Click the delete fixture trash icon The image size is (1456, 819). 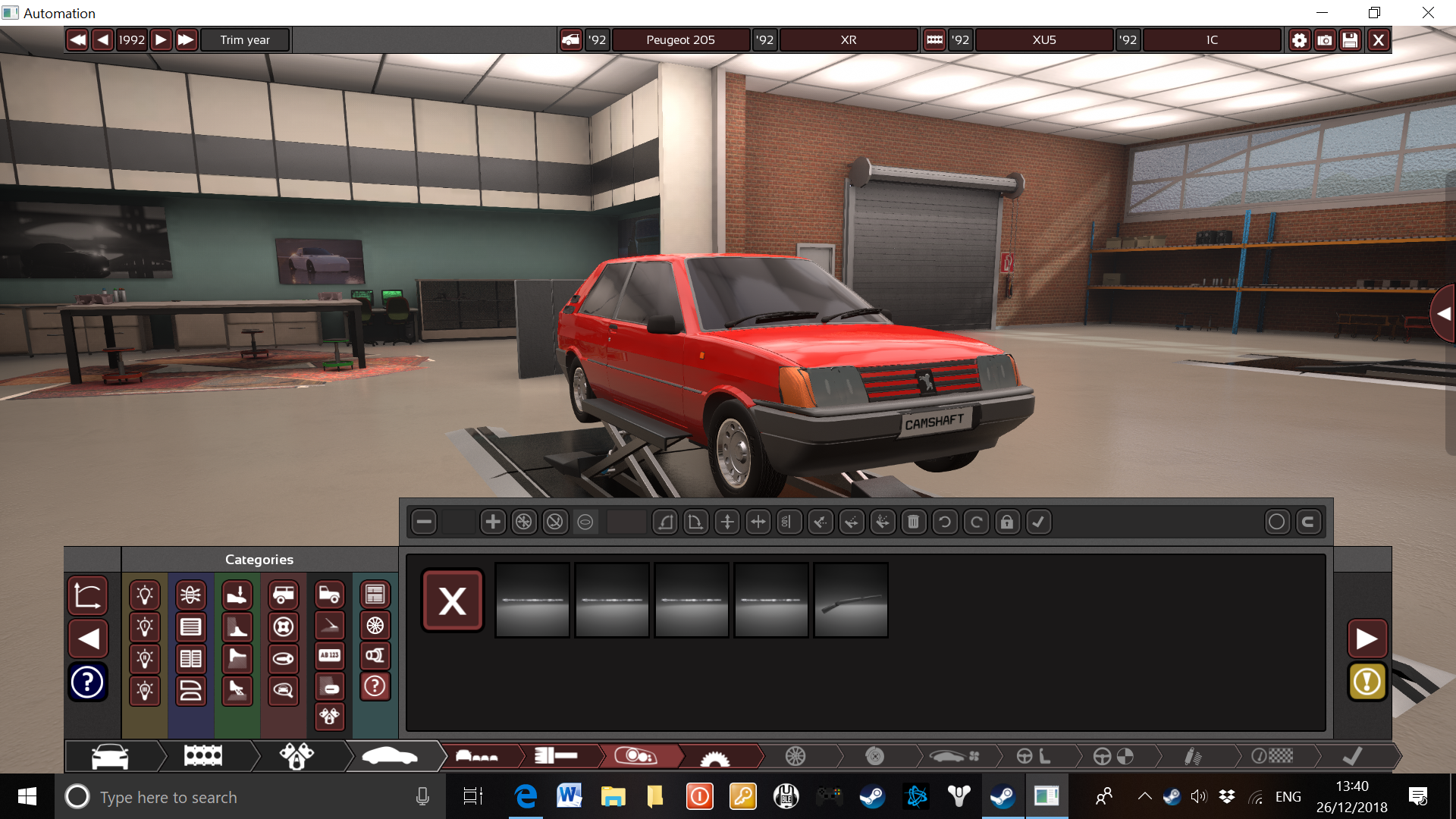click(x=914, y=522)
